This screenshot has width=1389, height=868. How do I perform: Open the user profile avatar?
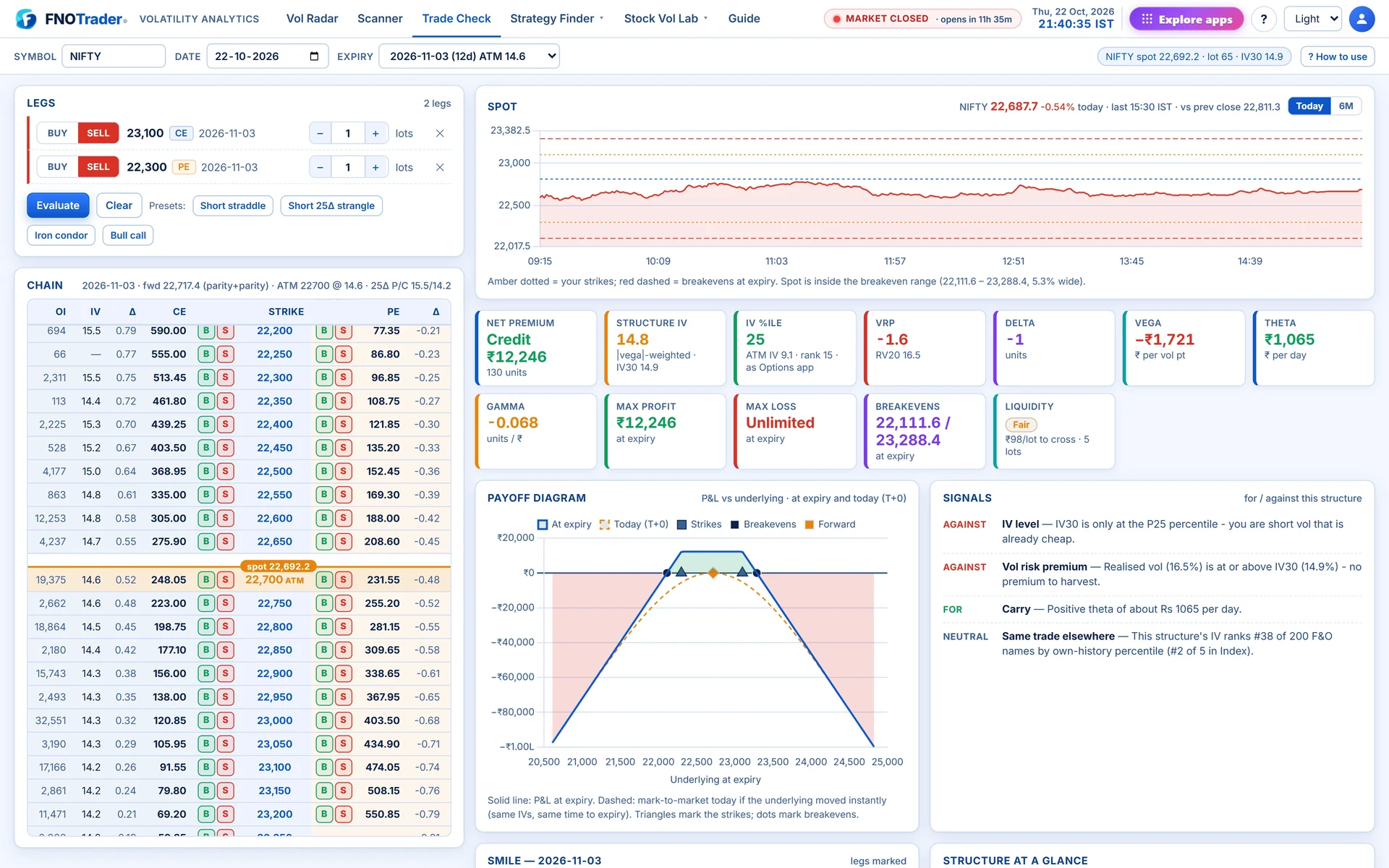1362,19
